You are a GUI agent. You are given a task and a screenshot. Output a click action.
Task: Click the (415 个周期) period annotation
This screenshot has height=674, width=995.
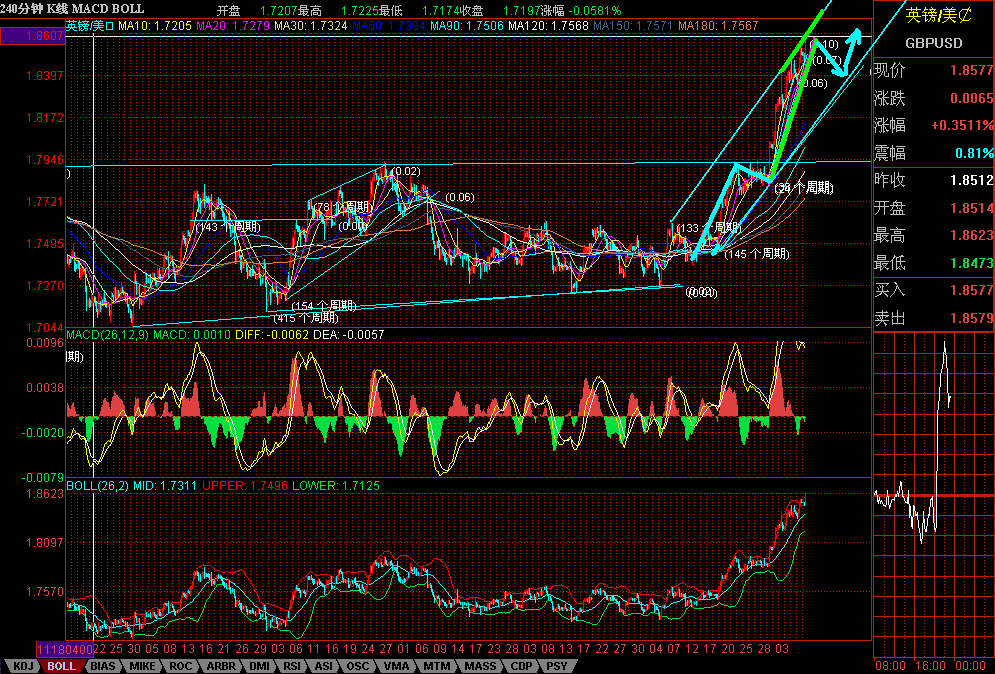tap(306, 317)
